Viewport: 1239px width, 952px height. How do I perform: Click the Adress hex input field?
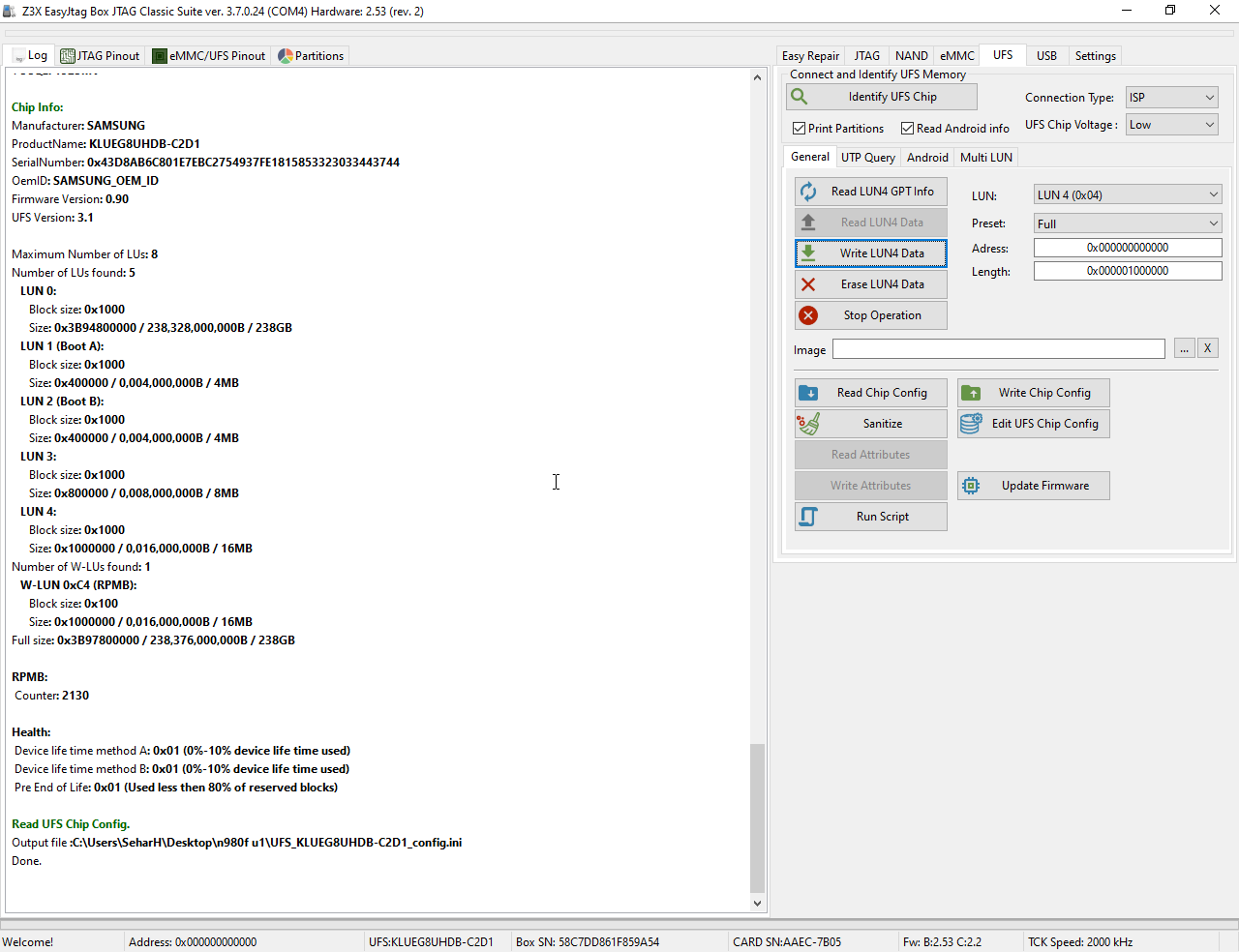click(x=1128, y=248)
